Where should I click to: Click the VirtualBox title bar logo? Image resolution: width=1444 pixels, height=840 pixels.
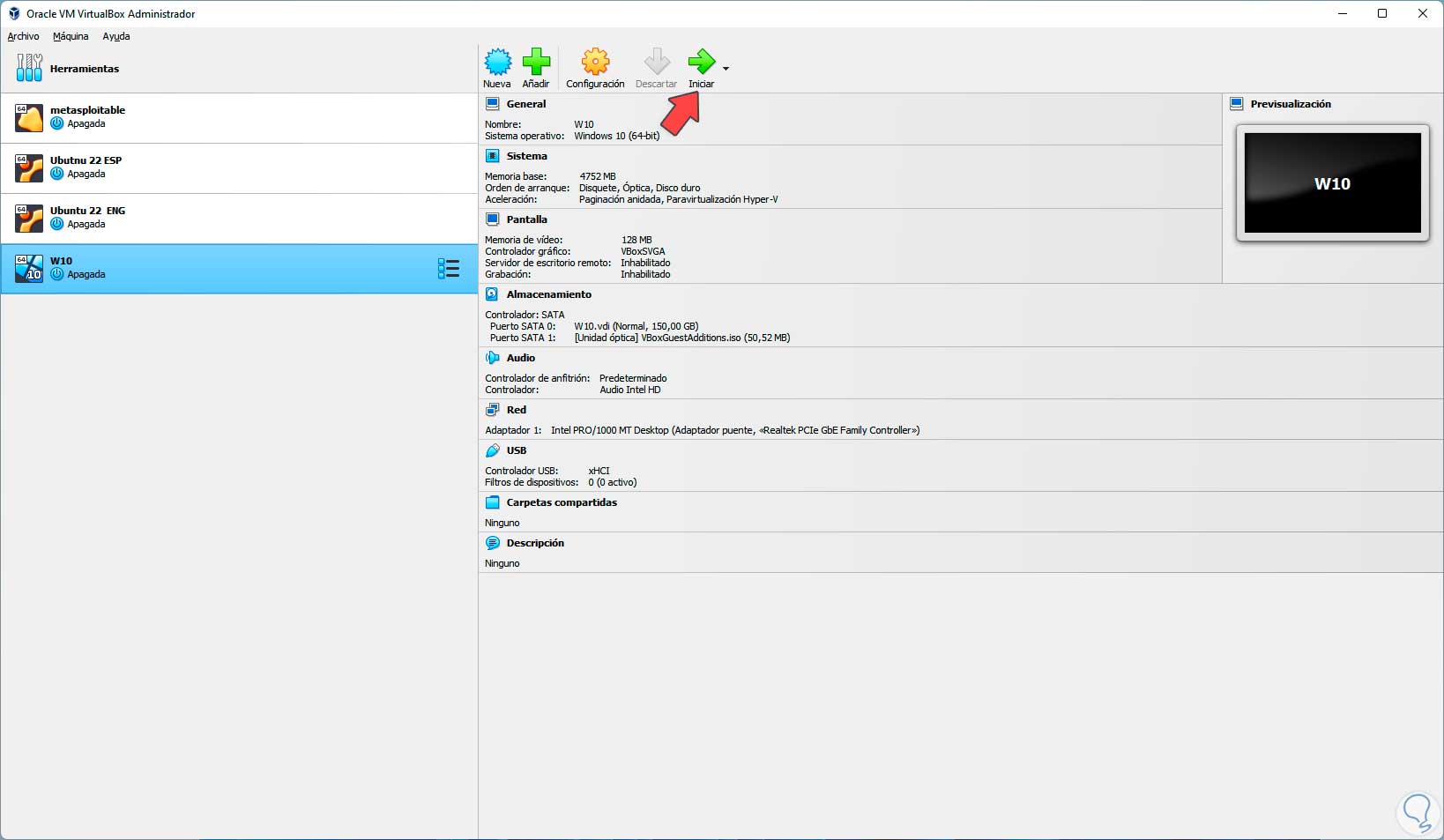tap(14, 14)
